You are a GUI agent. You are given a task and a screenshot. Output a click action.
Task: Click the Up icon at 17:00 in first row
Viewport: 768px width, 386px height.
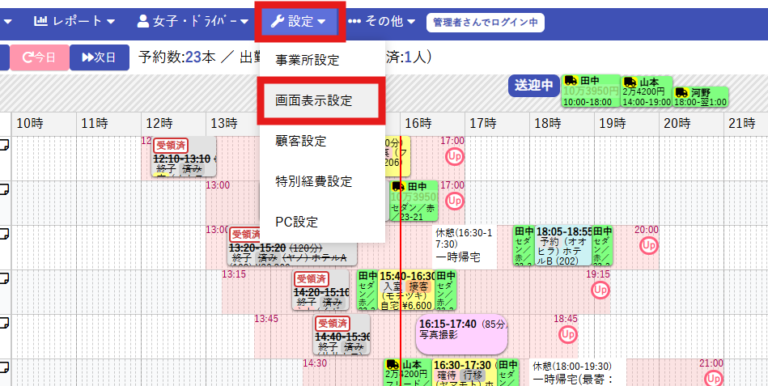click(x=455, y=157)
